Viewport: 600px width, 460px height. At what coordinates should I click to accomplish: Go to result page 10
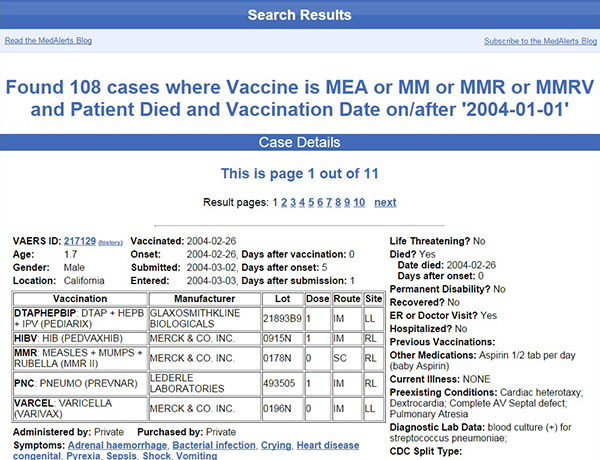pyautogui.click(x=360, y=202)
